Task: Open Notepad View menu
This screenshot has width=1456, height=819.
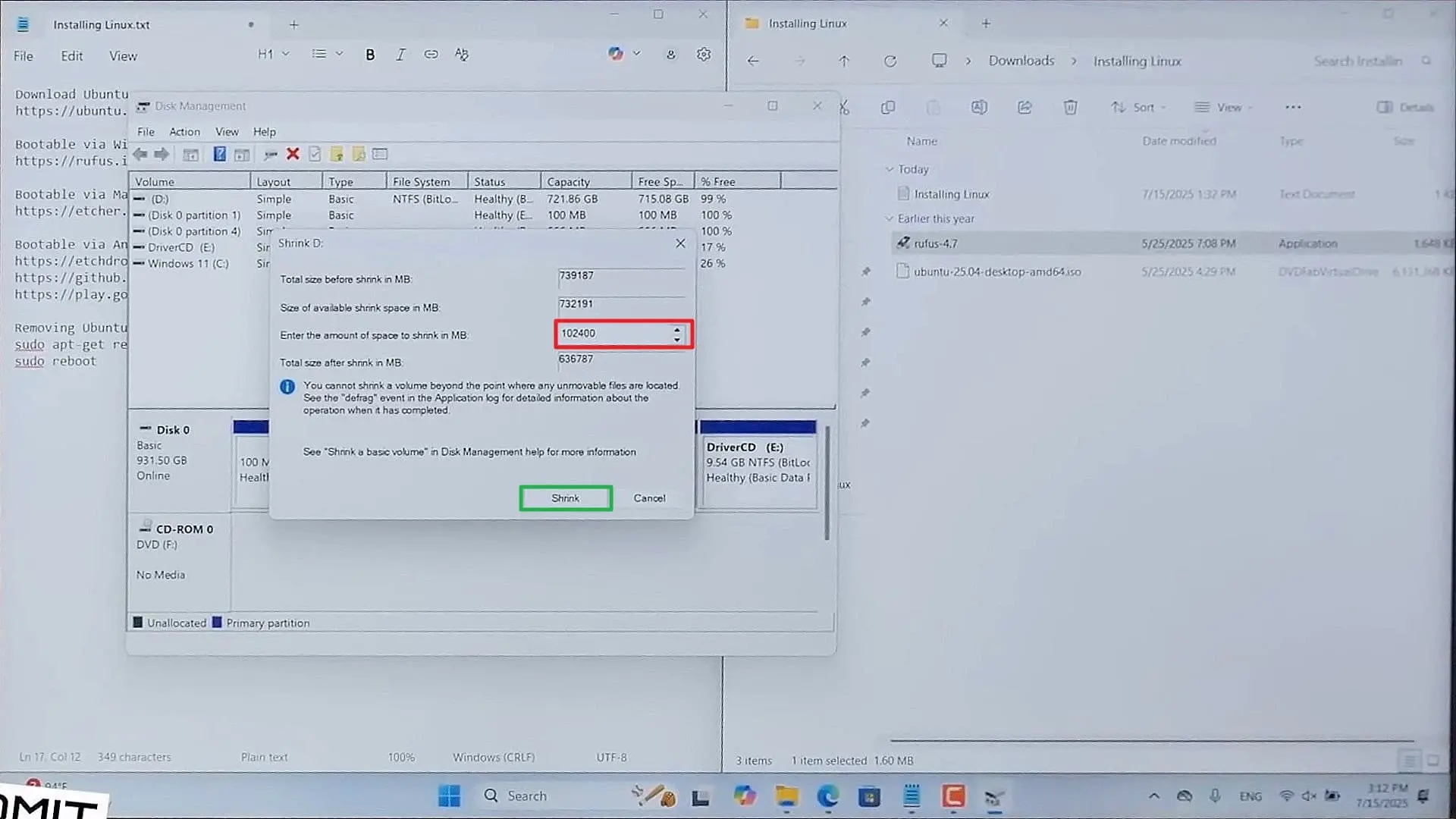Action: click(x=123, y=56)
